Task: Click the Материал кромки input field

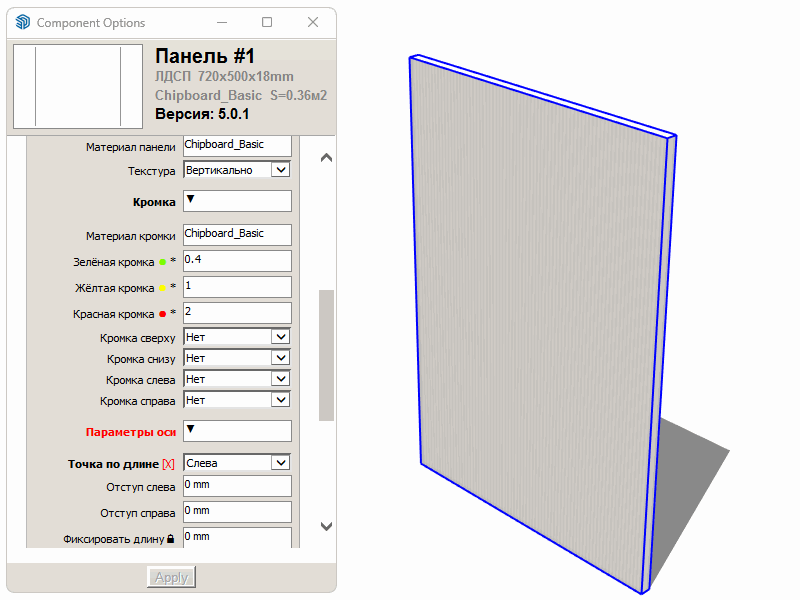Action: tap(237, 234)
